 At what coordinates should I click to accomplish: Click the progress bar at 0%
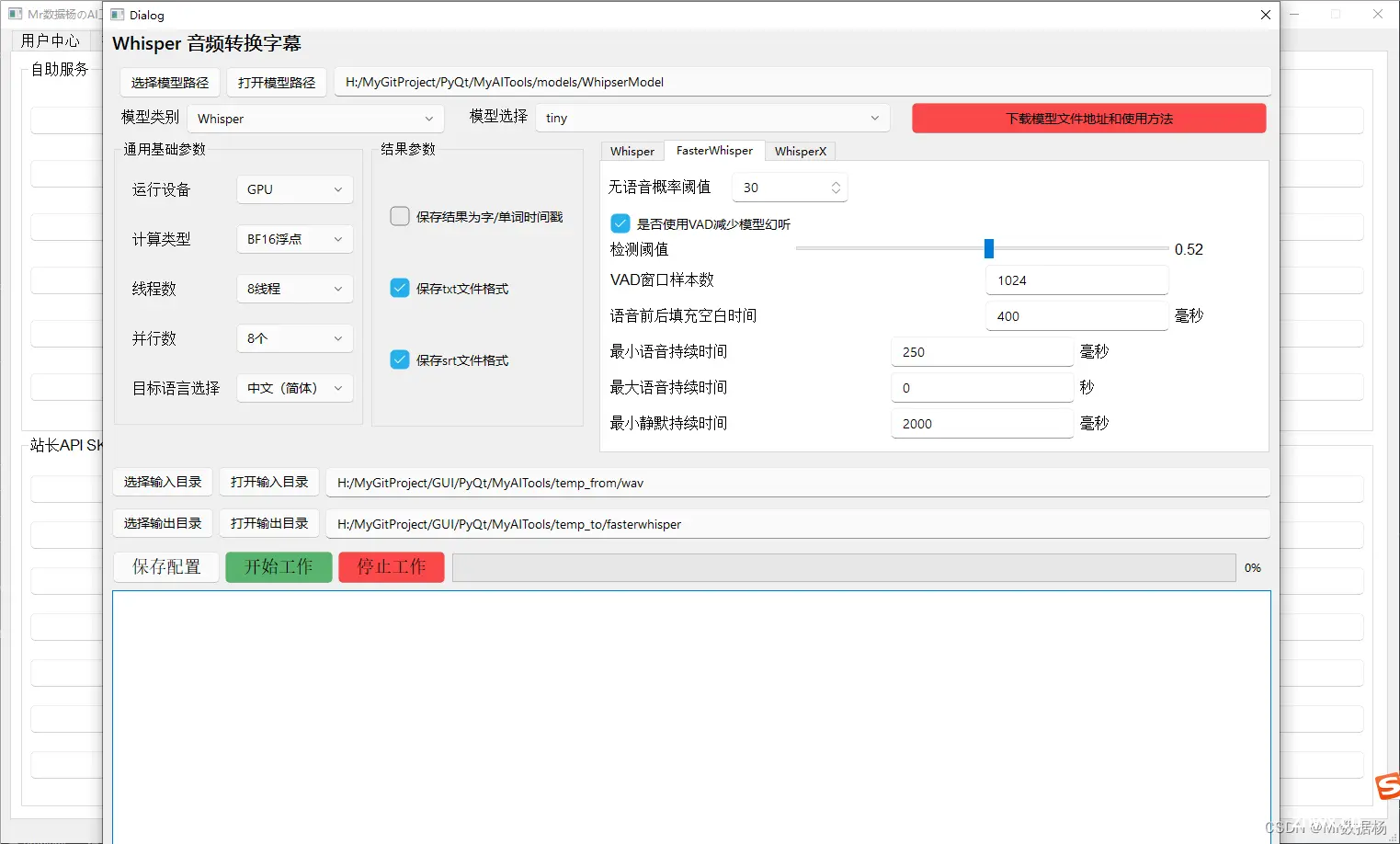coord(844,567)
